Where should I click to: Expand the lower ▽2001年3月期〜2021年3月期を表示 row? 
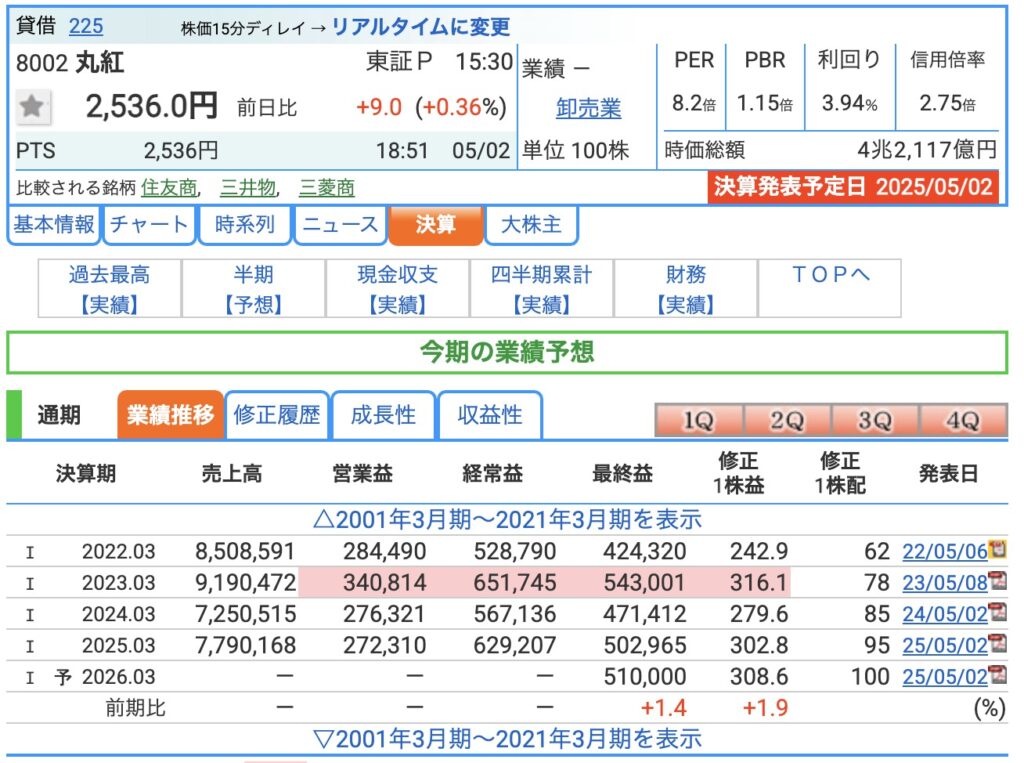click(507, 739)
